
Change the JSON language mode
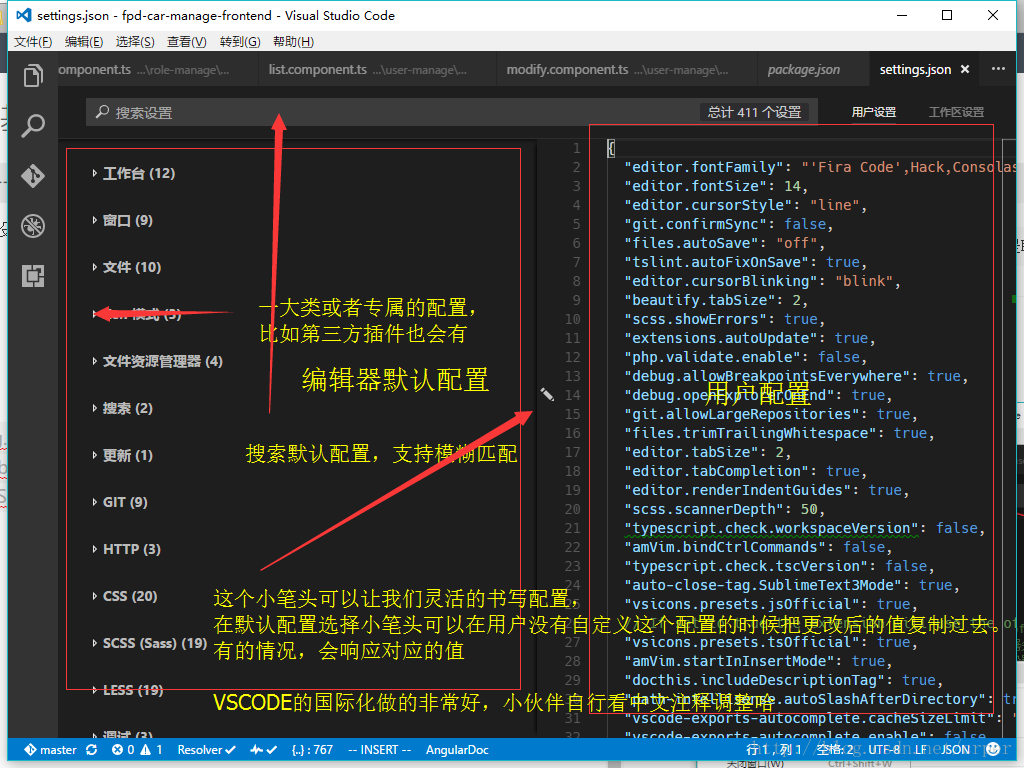[x=955, y=750]
